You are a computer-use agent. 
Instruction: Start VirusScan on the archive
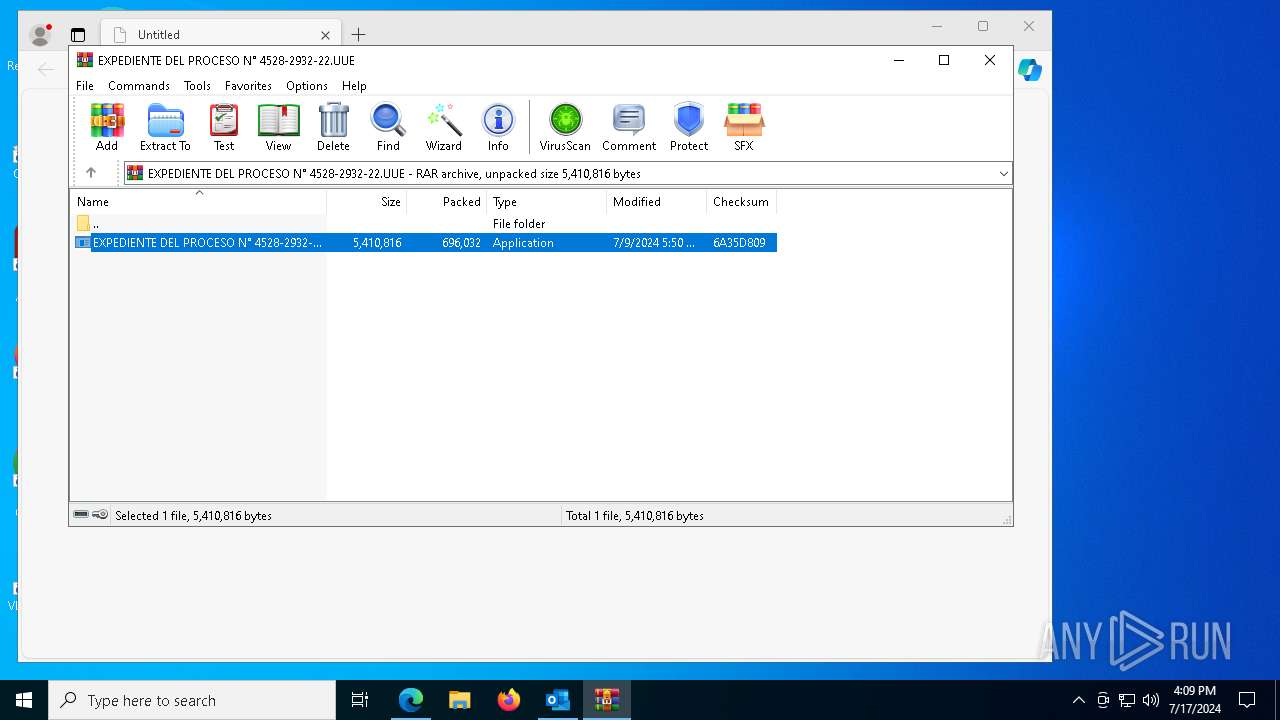tap(565, 127)
